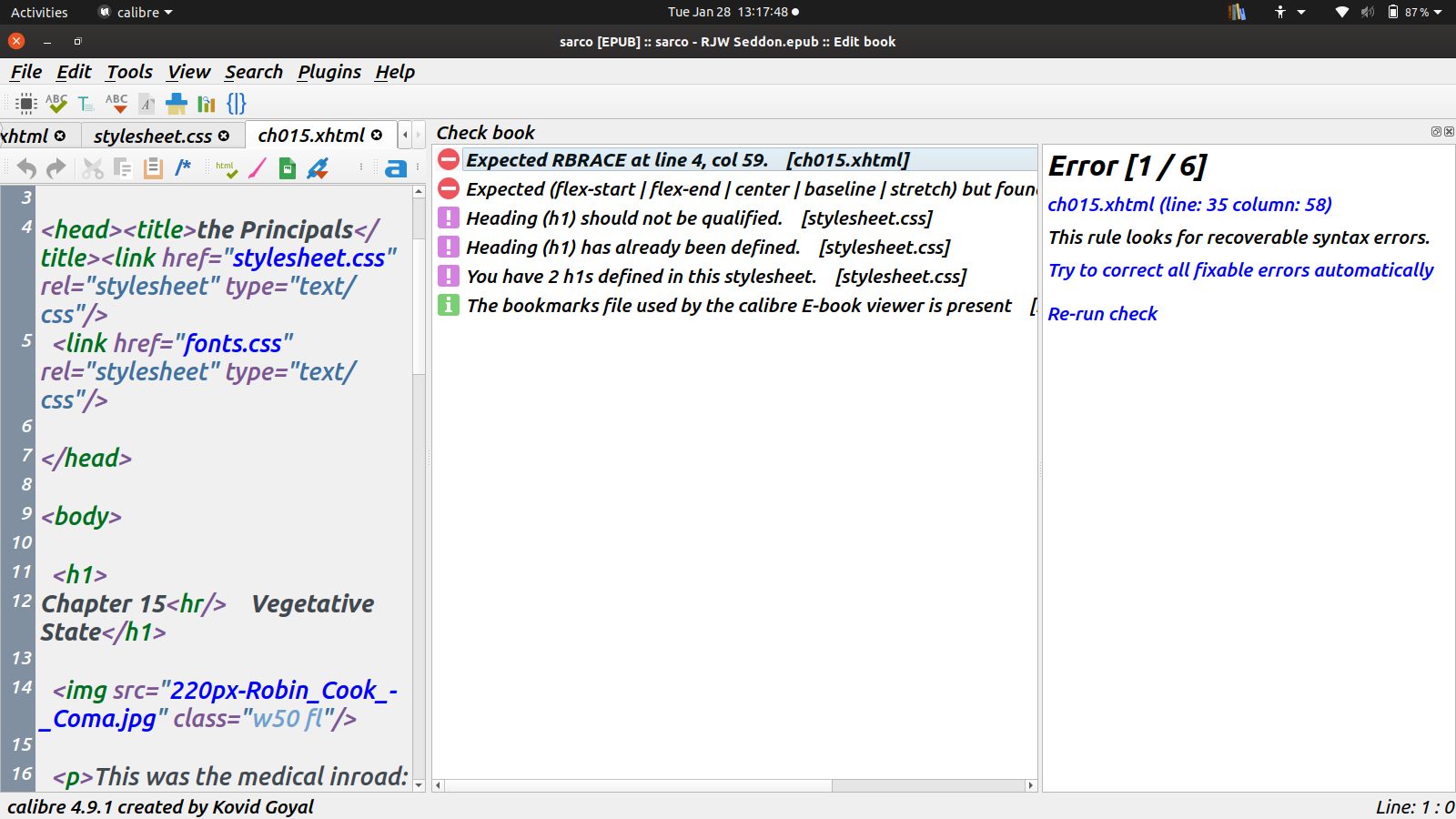Open the Tools menu
Screen dimensions: 1456x819
[x=129, y=72]
